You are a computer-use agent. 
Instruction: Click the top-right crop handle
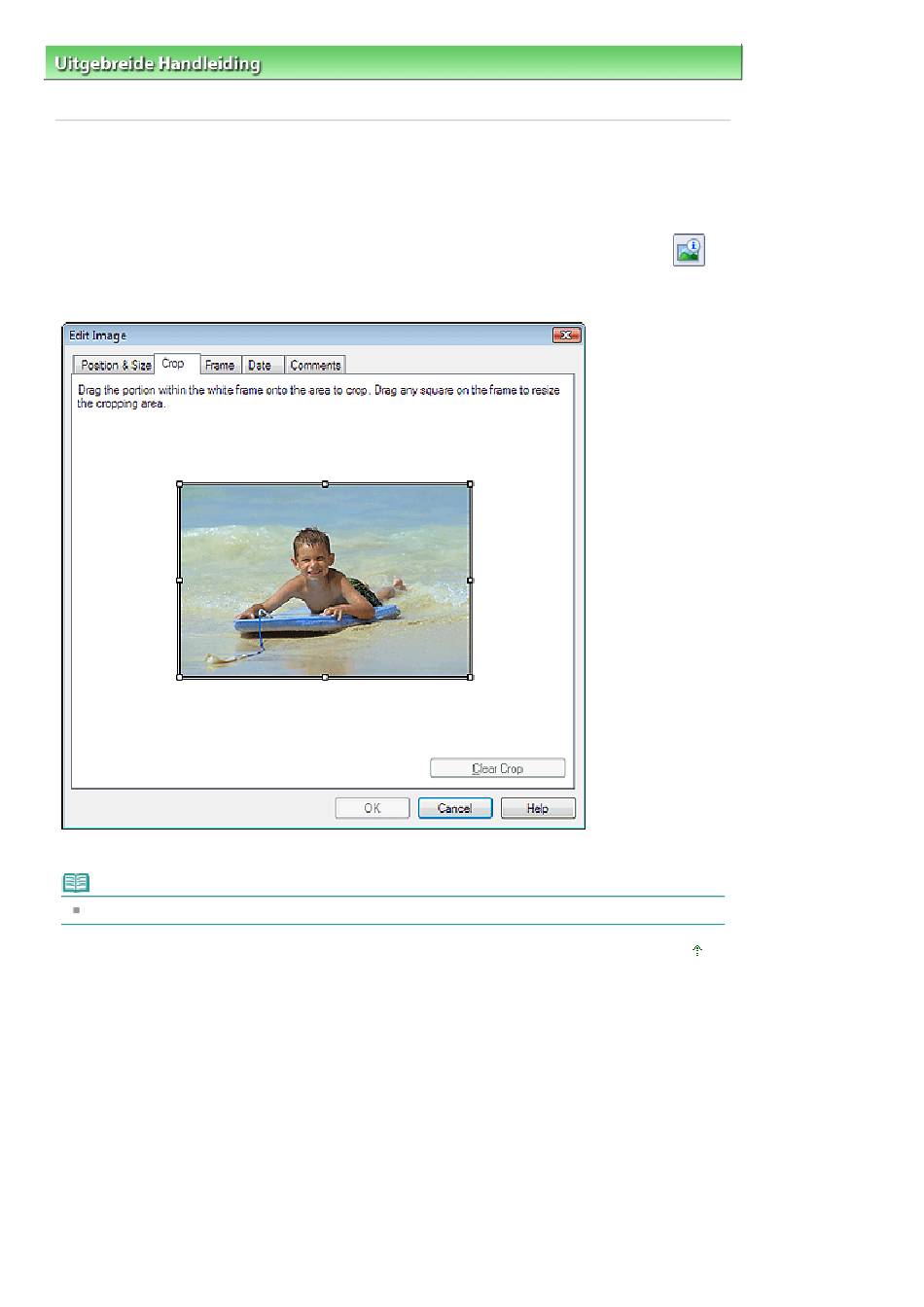pyautogui.click(x=471, y=483)
